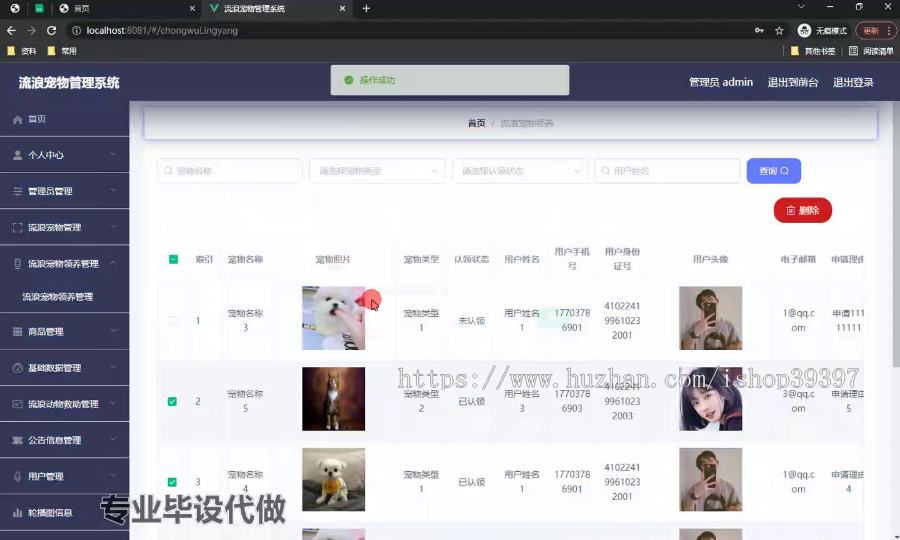Click the man avatar in row 1
The height and width of the screenshot is (540, 900).
click(711, 318)
